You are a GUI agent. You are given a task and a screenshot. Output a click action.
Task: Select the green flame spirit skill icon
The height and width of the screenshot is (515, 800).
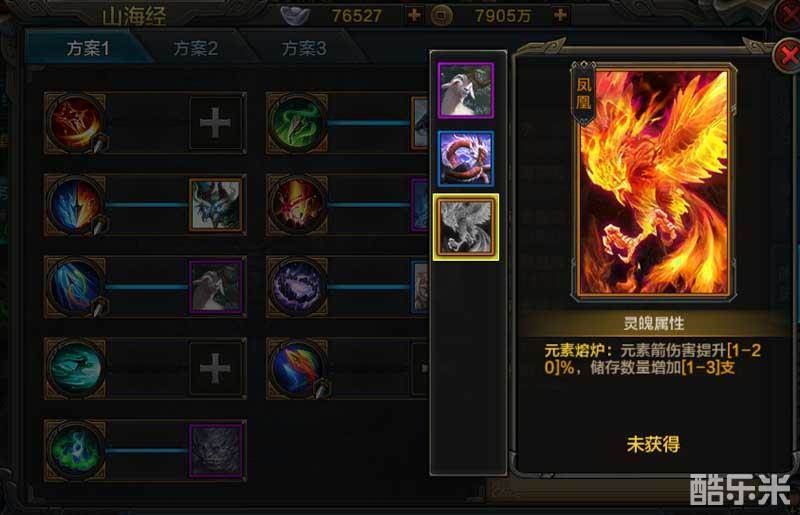click(x=75, y=450)
